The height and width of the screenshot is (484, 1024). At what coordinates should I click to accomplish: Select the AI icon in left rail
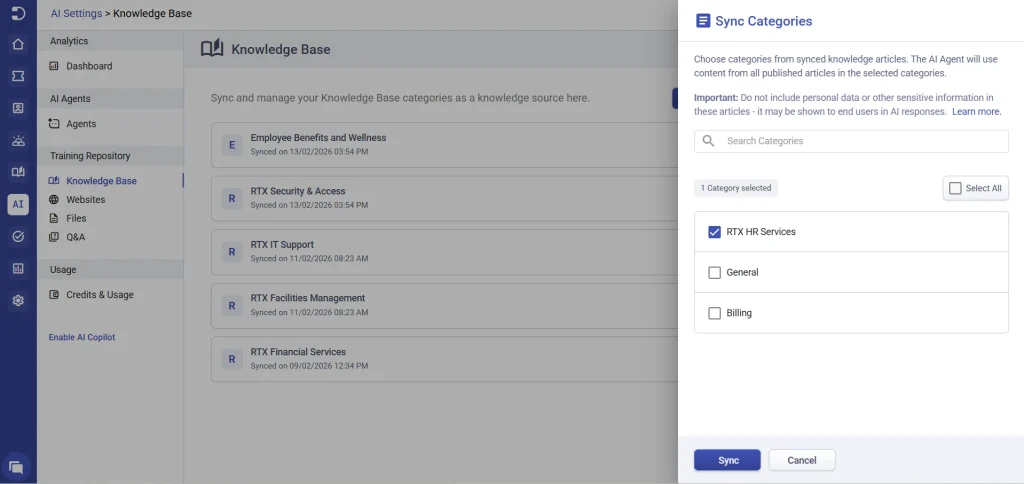18,204
